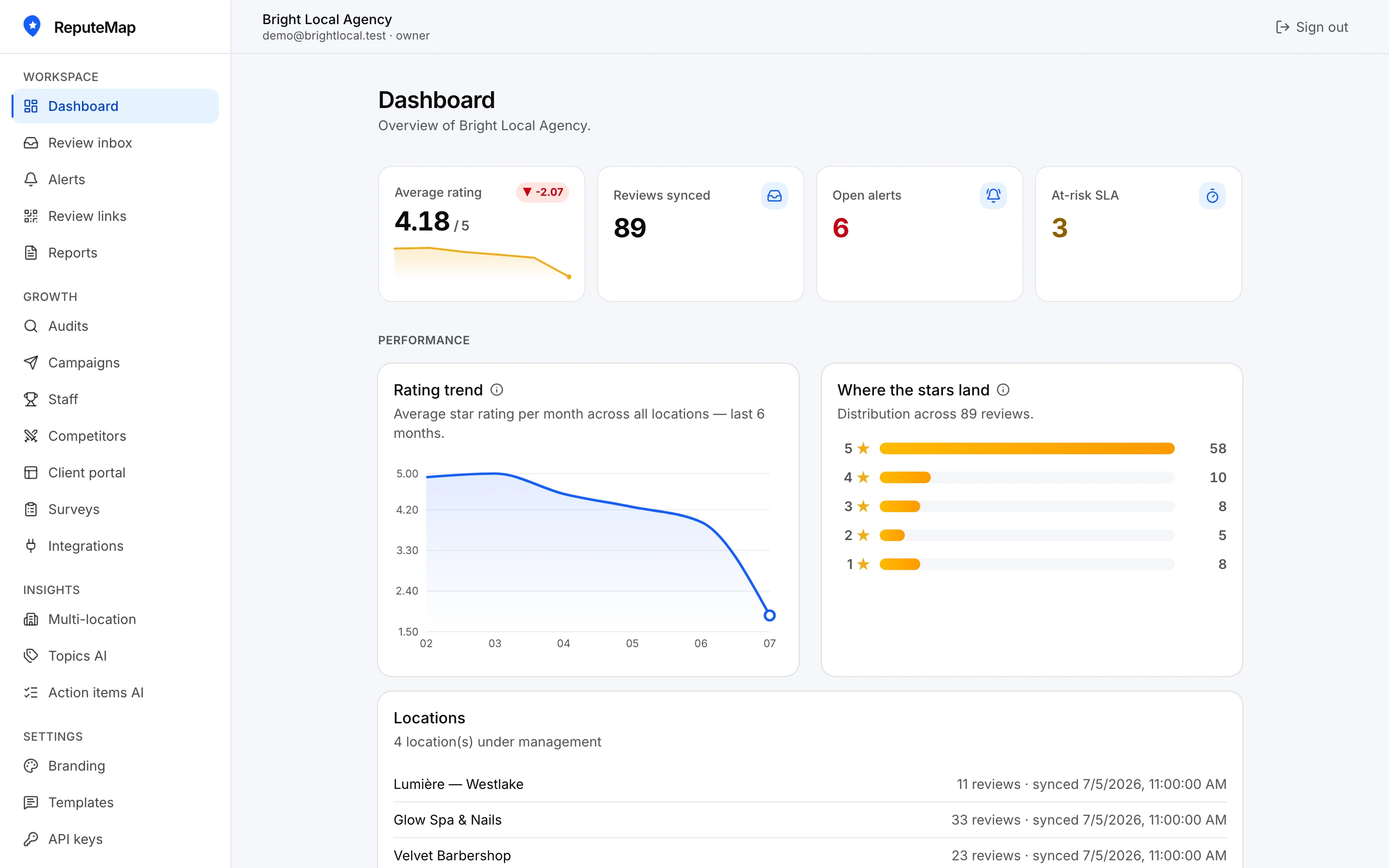Open the Review inbox page

click(x=115, y=143)
